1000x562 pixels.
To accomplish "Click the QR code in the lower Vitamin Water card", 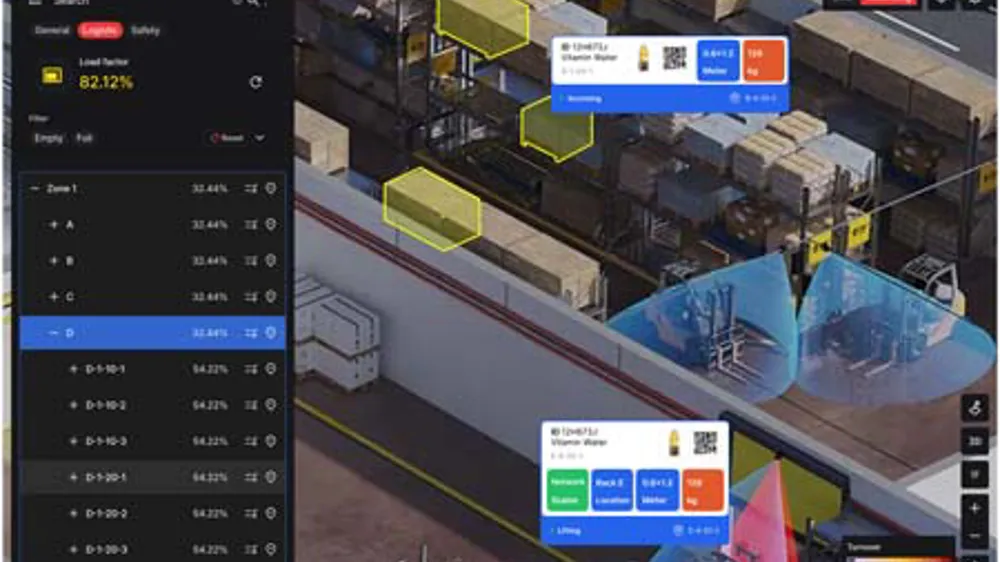I will click(x=706, y=443).
